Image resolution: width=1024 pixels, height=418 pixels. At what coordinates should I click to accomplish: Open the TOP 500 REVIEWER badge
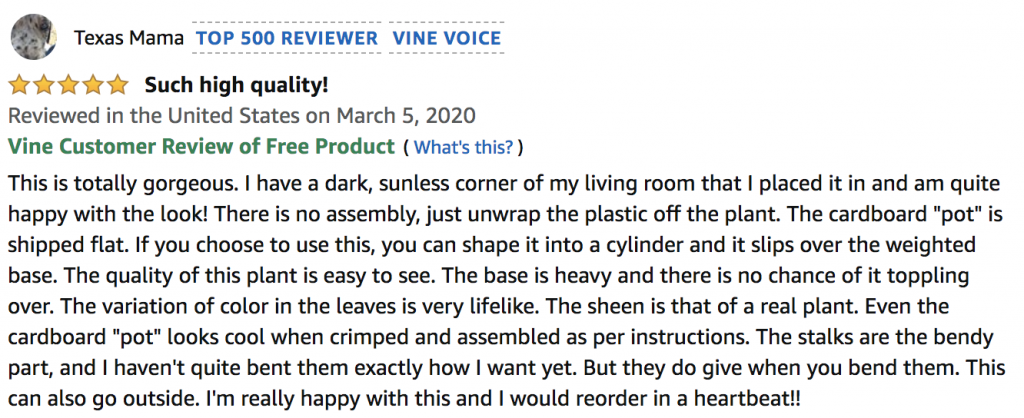[287, 38]
